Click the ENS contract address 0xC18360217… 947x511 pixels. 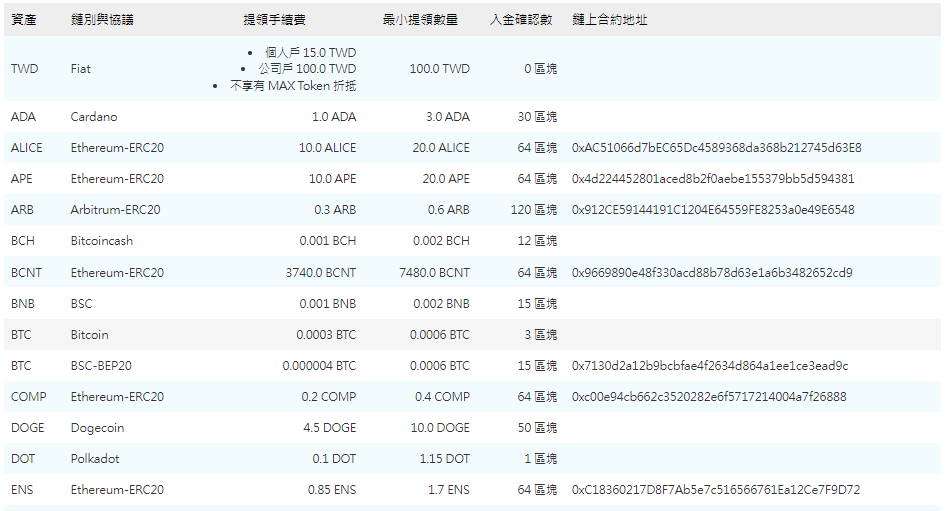pos(716,490)
